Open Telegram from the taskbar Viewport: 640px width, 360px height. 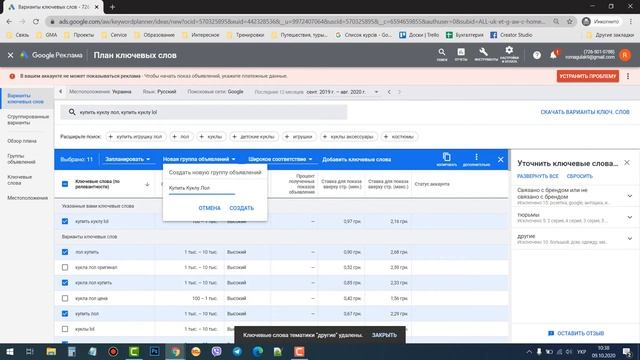click(x=237, y=351)
